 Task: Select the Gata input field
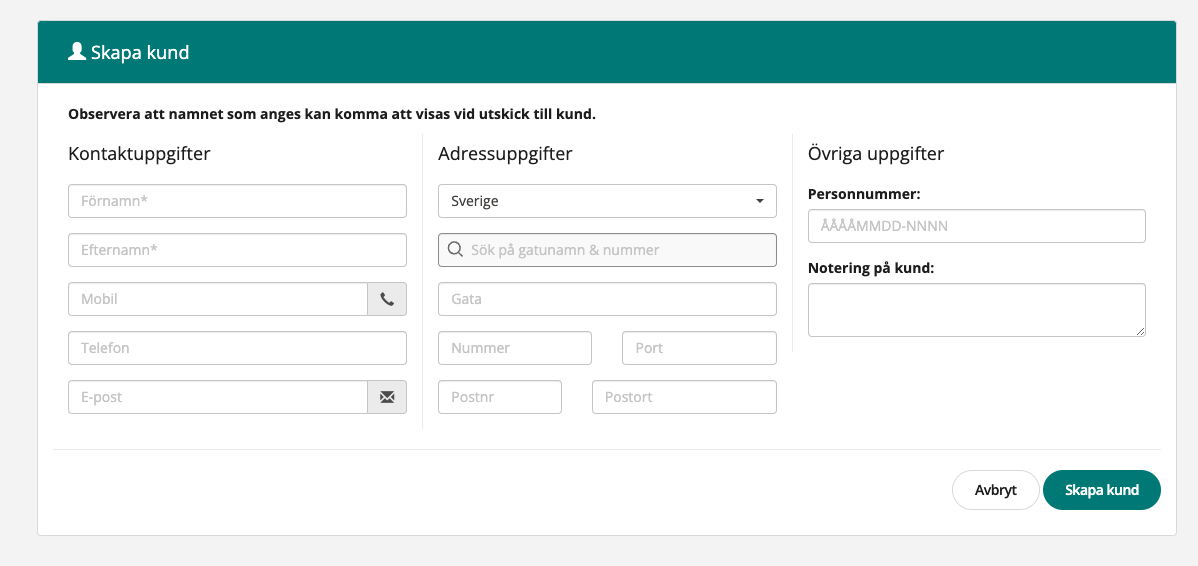(607, 299)
